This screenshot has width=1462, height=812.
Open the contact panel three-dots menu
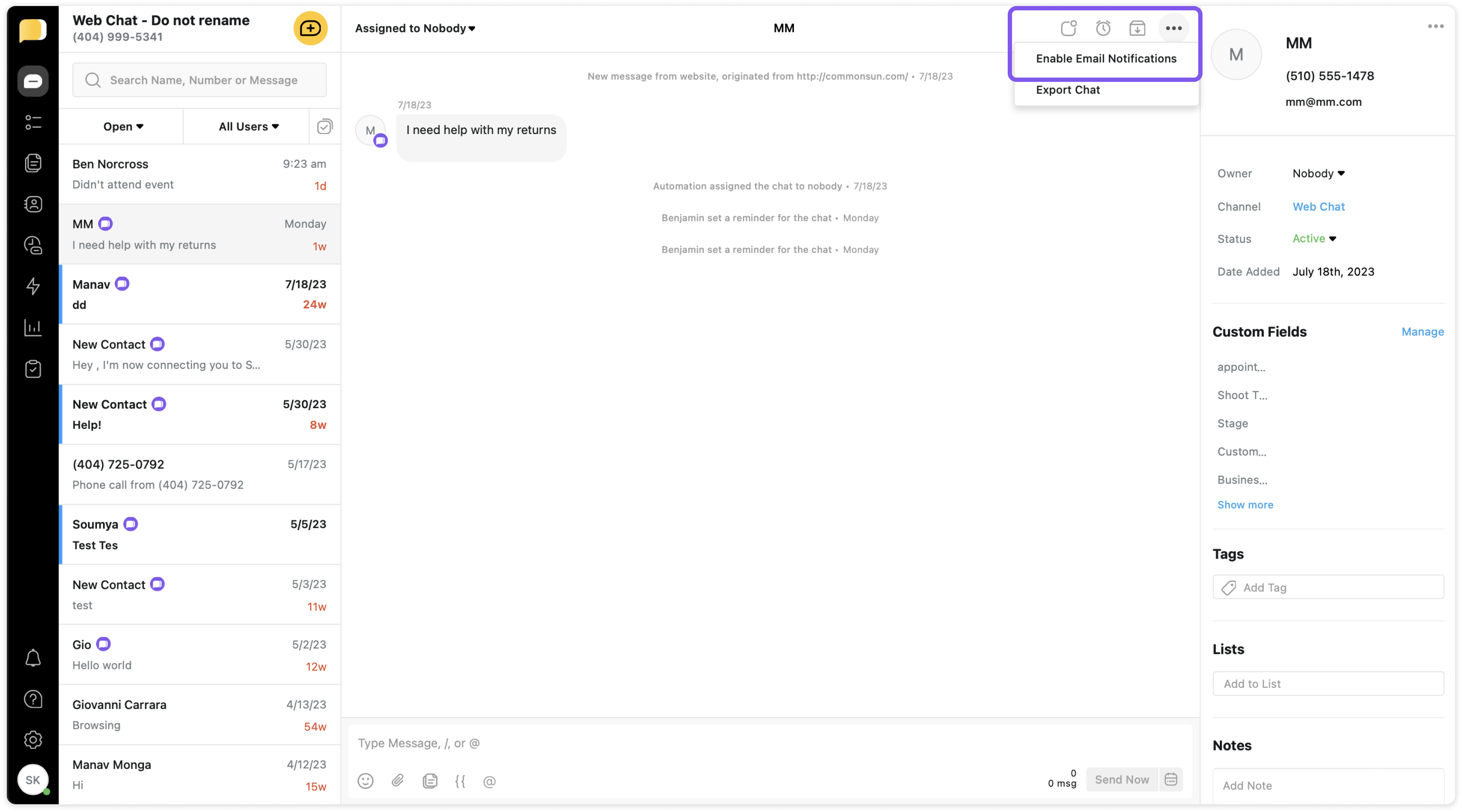point(1435,26)
